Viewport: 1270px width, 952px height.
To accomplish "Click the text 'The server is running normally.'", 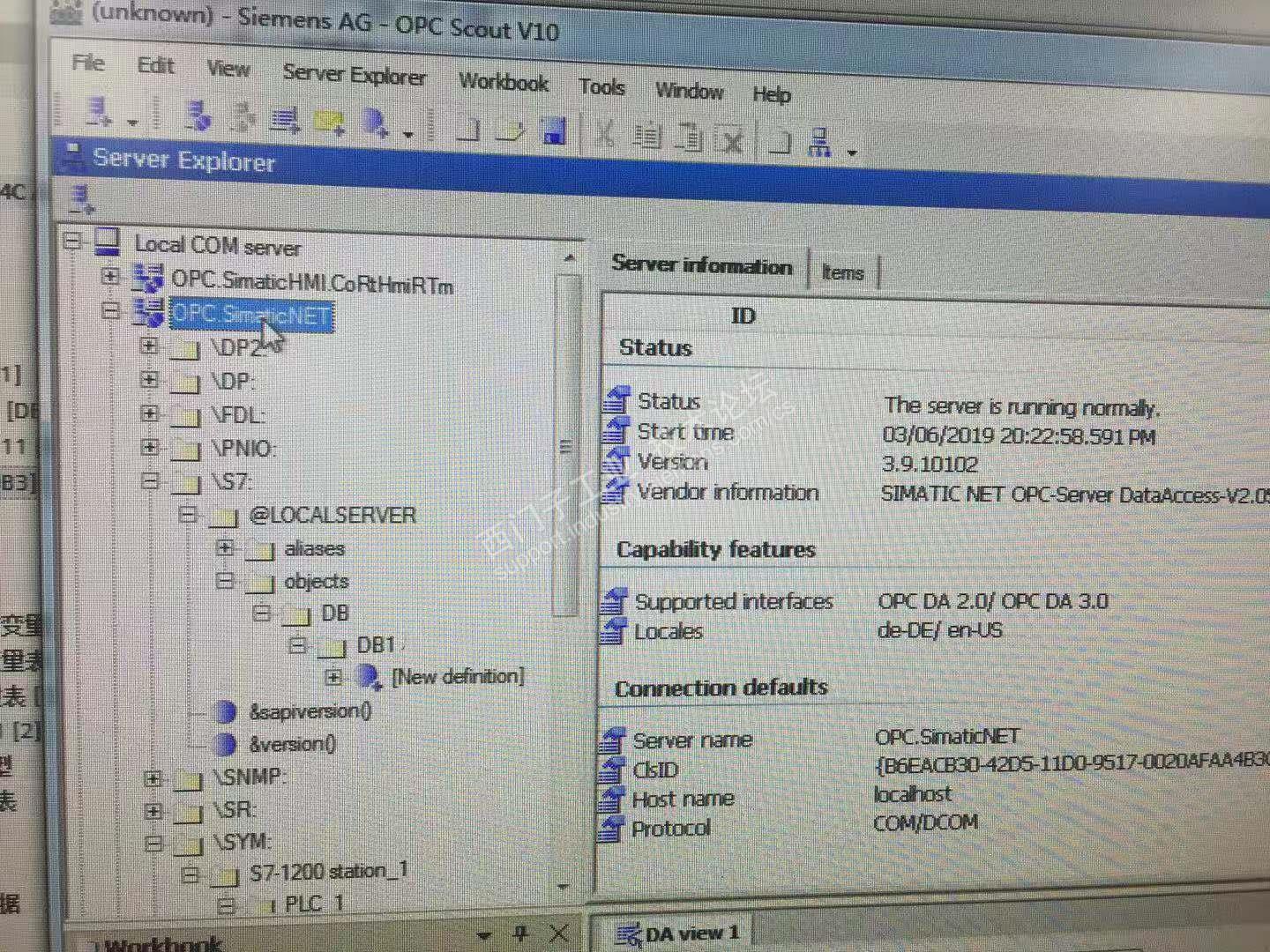I will pos(1022,406).
